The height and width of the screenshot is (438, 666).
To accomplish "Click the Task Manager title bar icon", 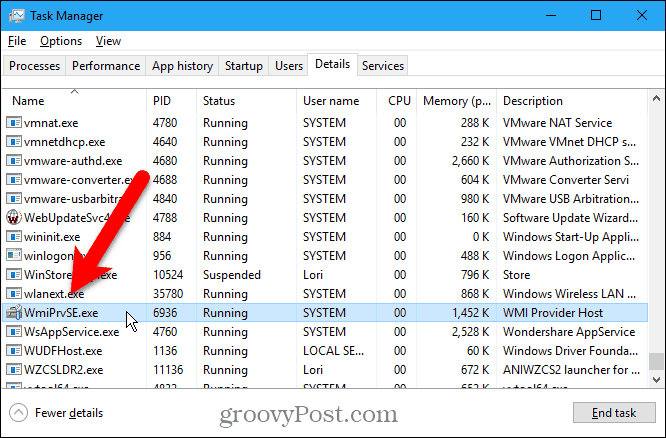I will (17, 16).
